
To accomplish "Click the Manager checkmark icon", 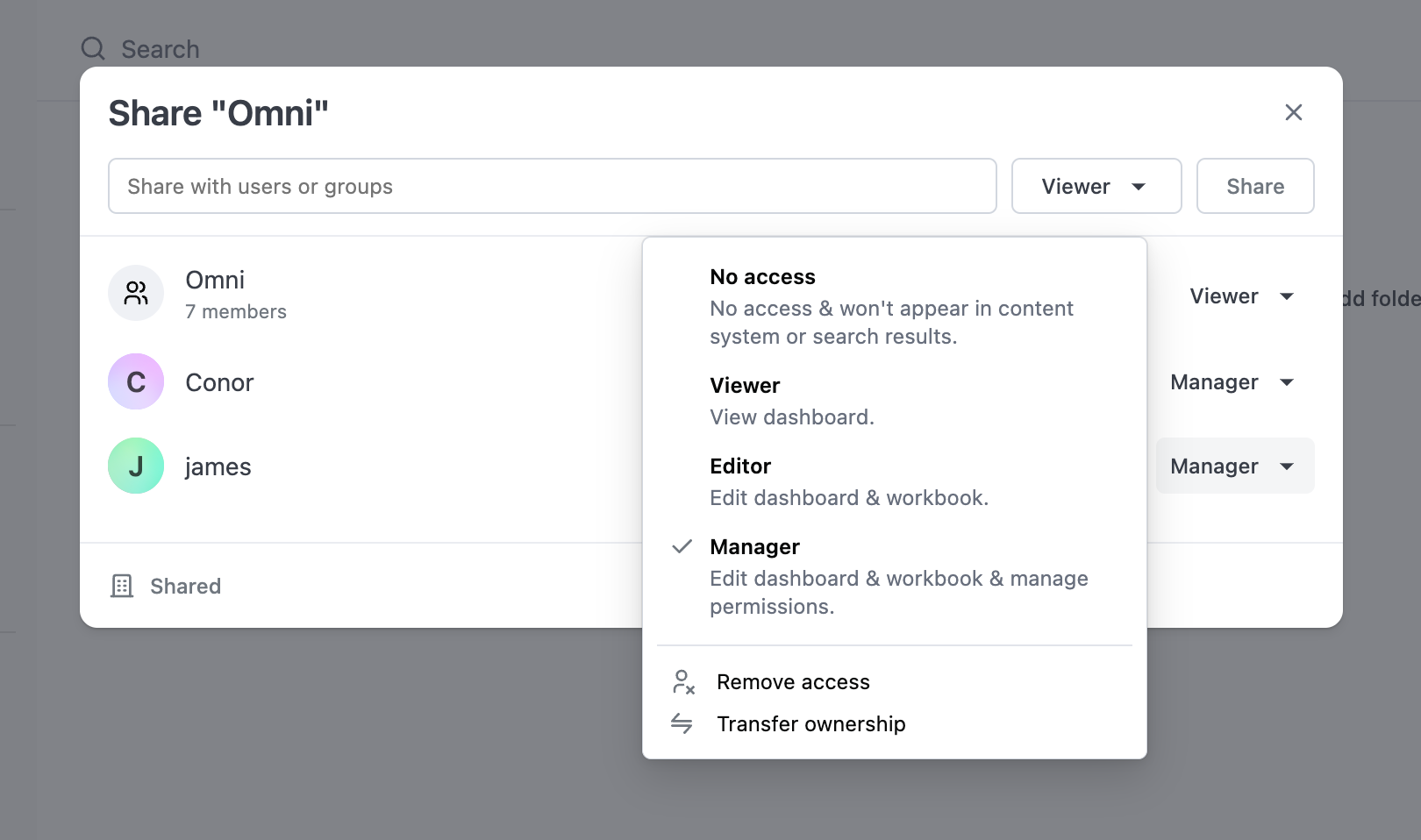I will [x=682, y=547].
